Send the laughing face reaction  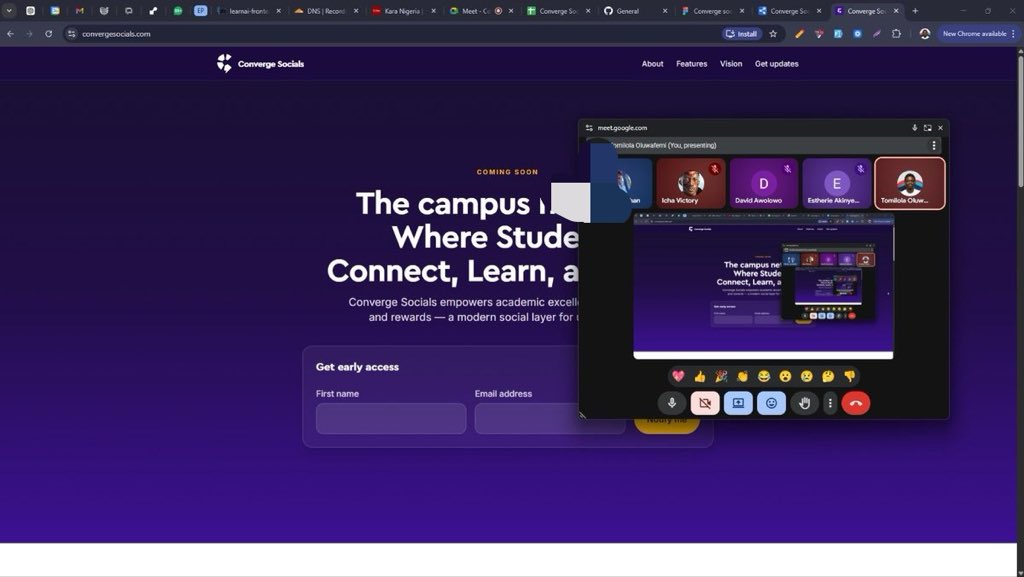764,376
